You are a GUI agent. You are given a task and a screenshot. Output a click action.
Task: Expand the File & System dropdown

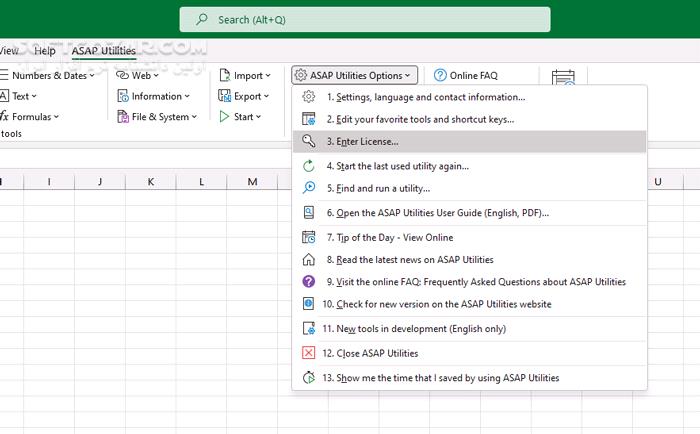point(194,117)
